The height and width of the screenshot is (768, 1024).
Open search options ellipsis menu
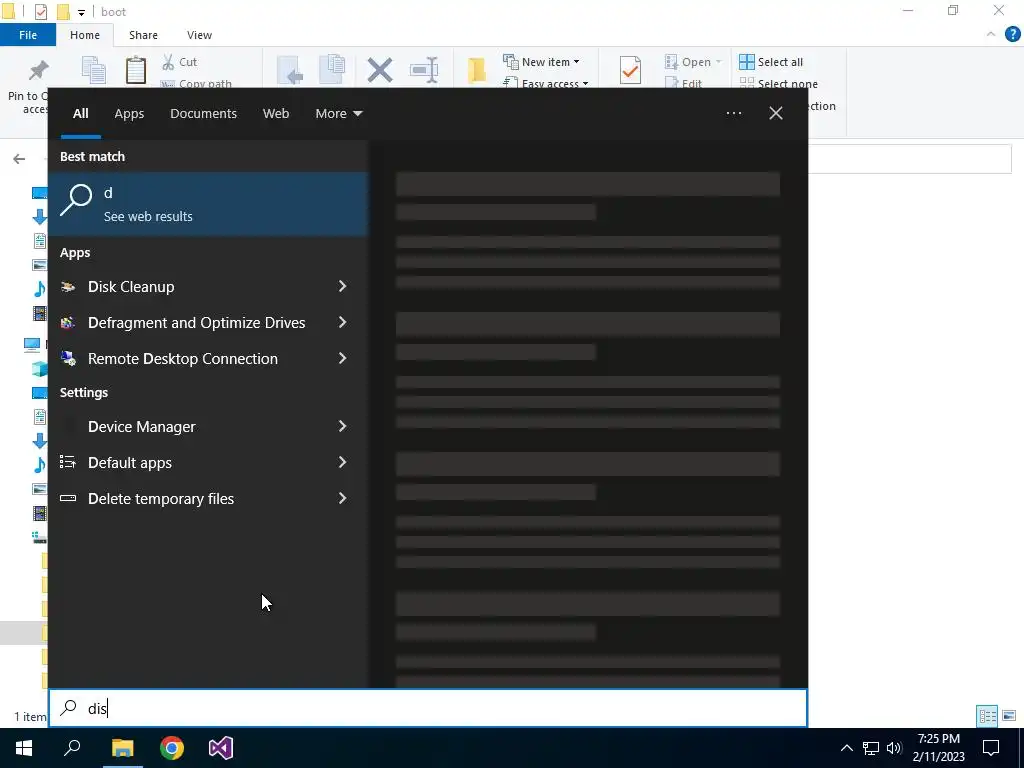(734, 113)
